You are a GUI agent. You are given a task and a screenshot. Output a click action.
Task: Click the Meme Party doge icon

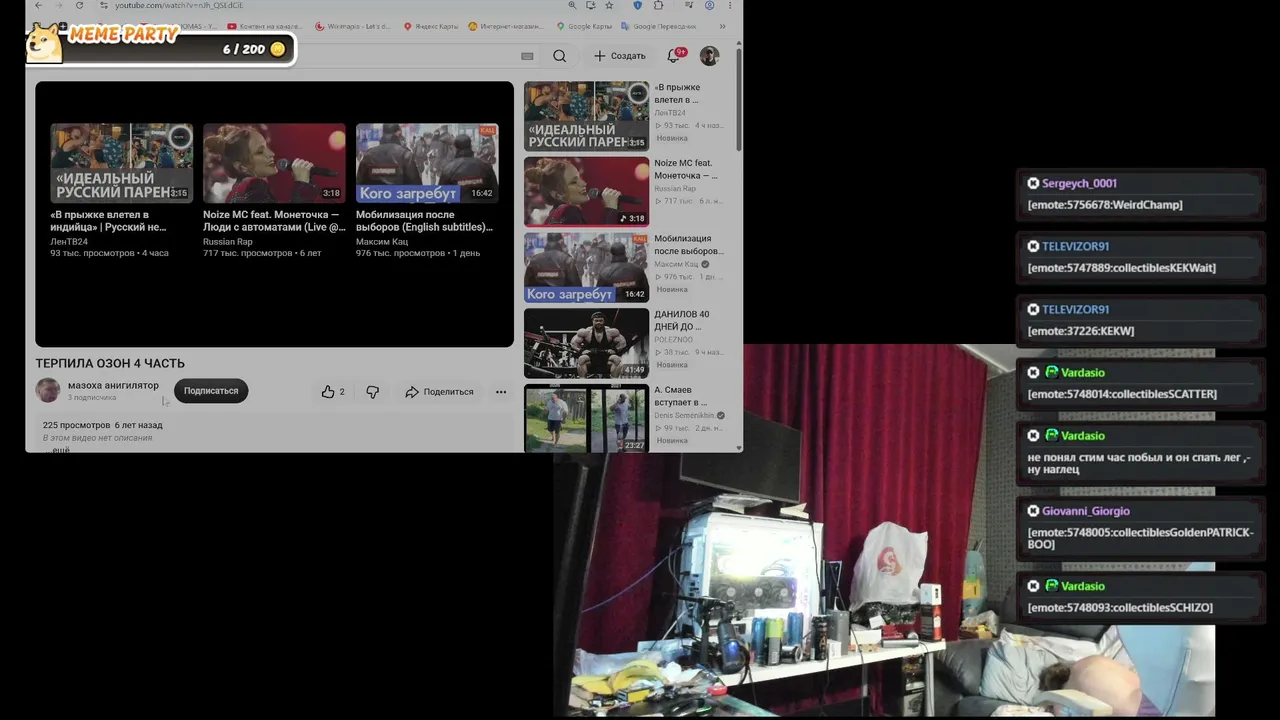(x=44, y=42)
